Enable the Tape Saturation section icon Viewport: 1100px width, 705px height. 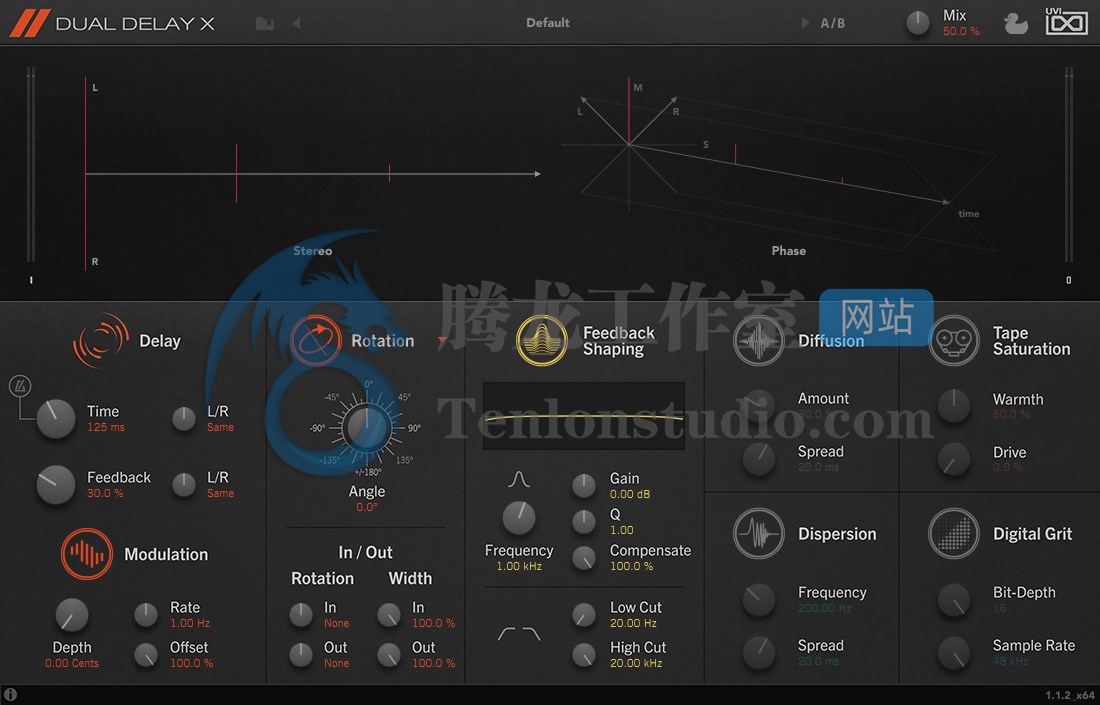(x=953, y=340)
